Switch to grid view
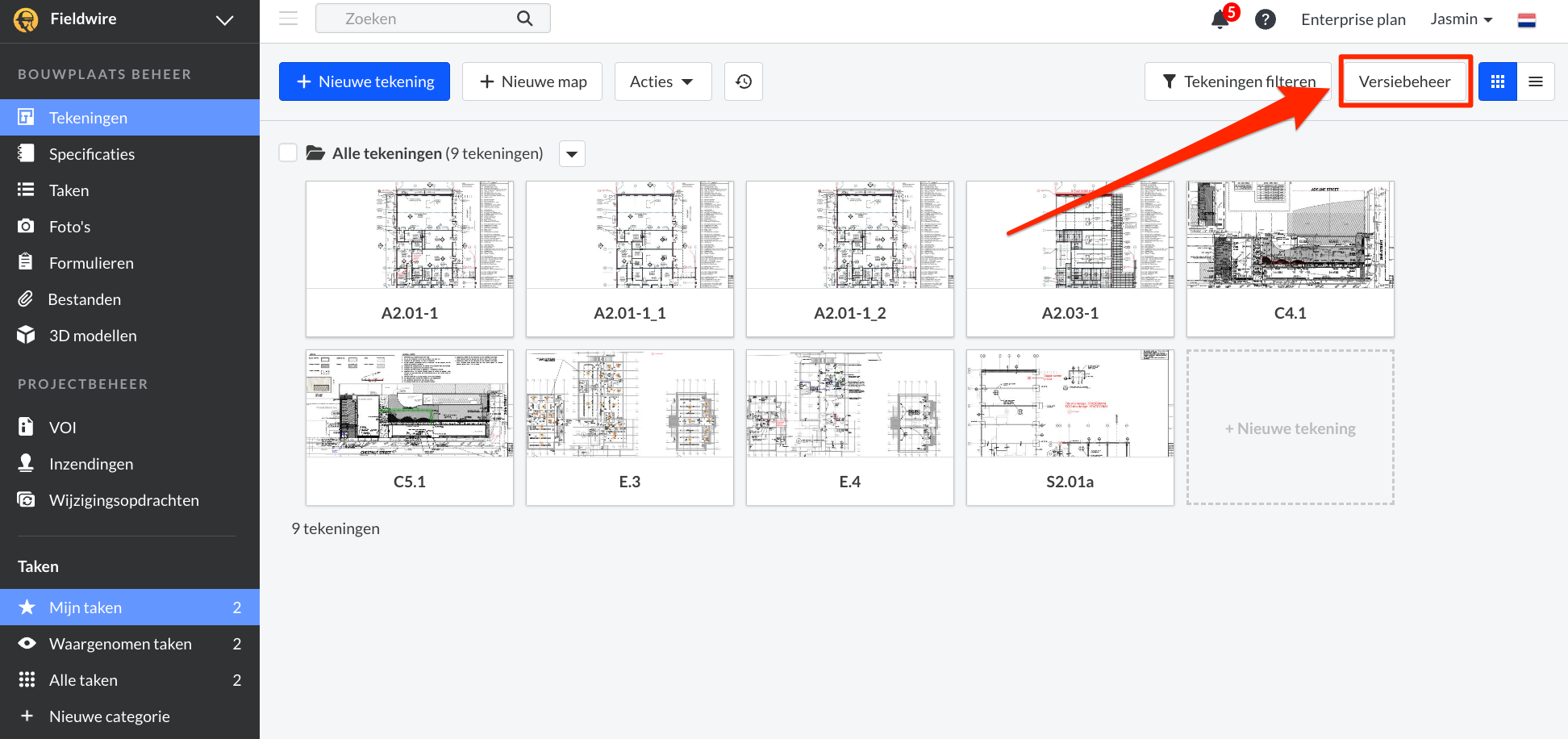 click(1498, 81)
